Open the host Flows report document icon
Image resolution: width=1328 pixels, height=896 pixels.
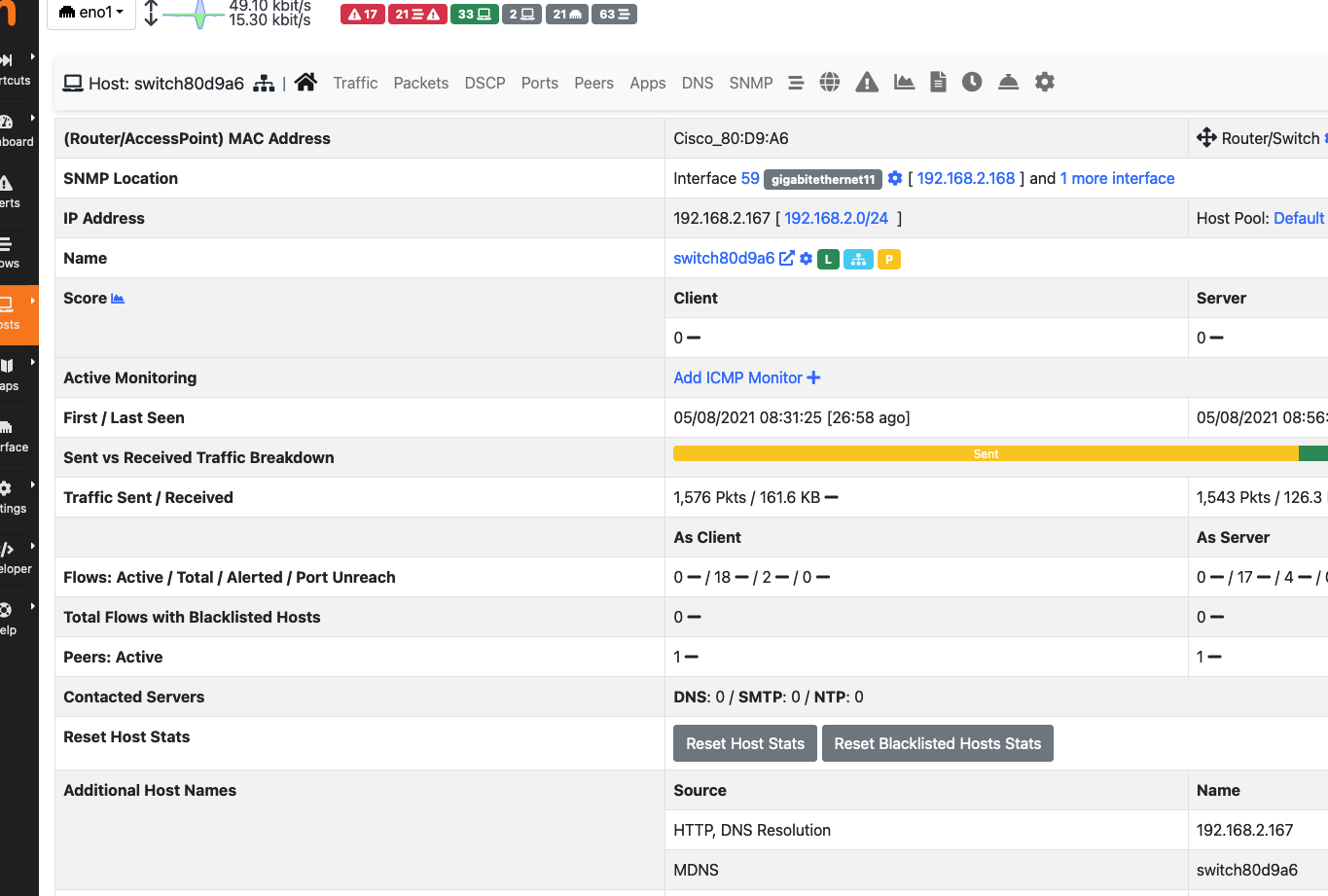coord(937,83)
